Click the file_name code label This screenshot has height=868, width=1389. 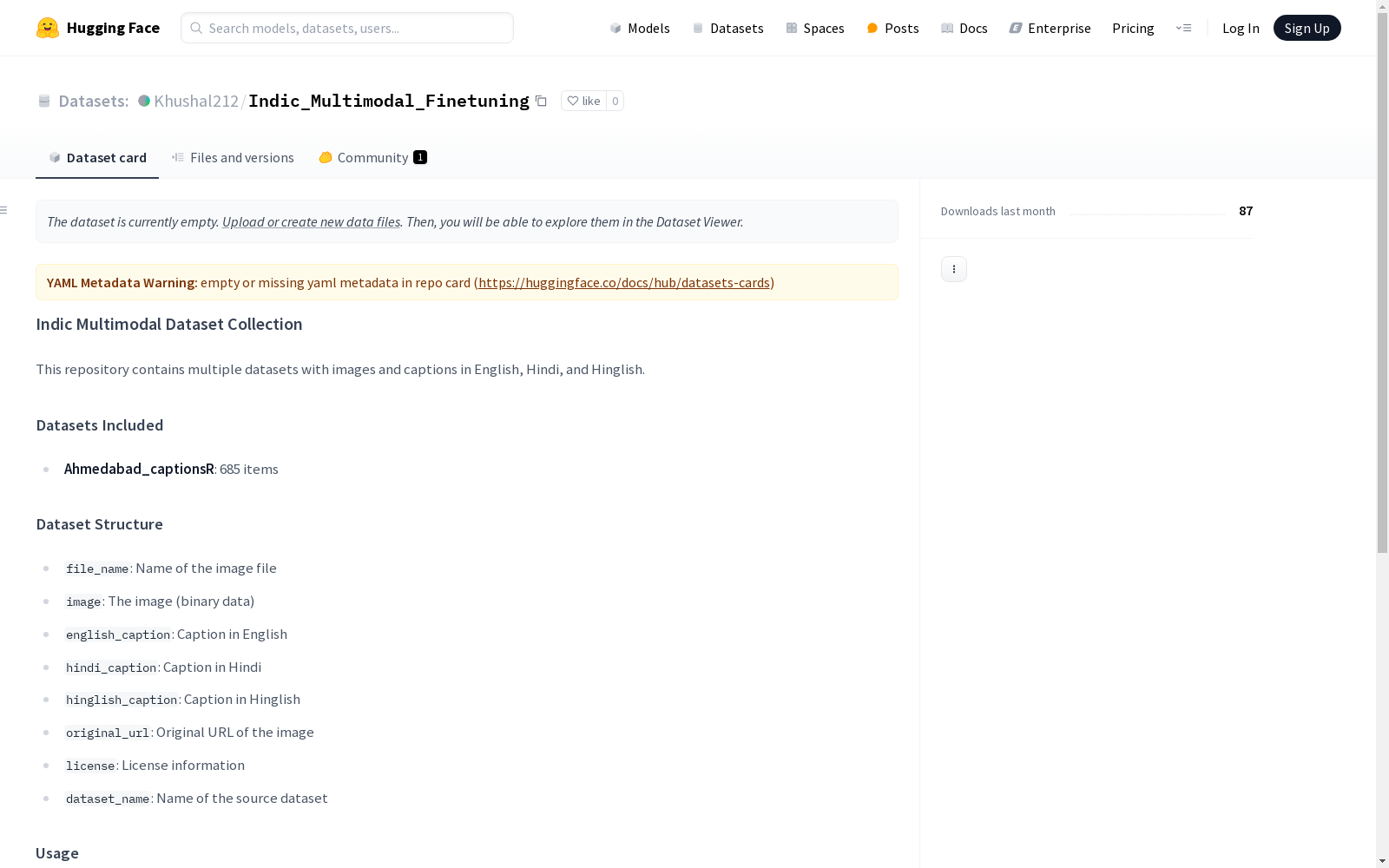(97, 569)
